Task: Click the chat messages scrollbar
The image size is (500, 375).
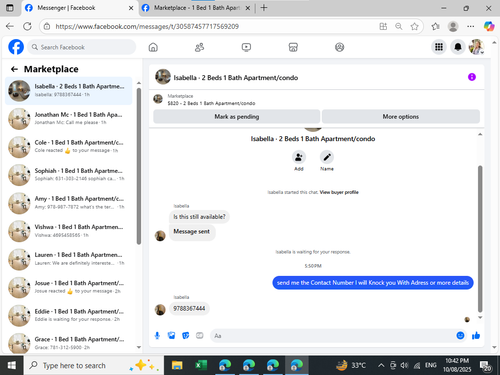Action: [480, 239]
